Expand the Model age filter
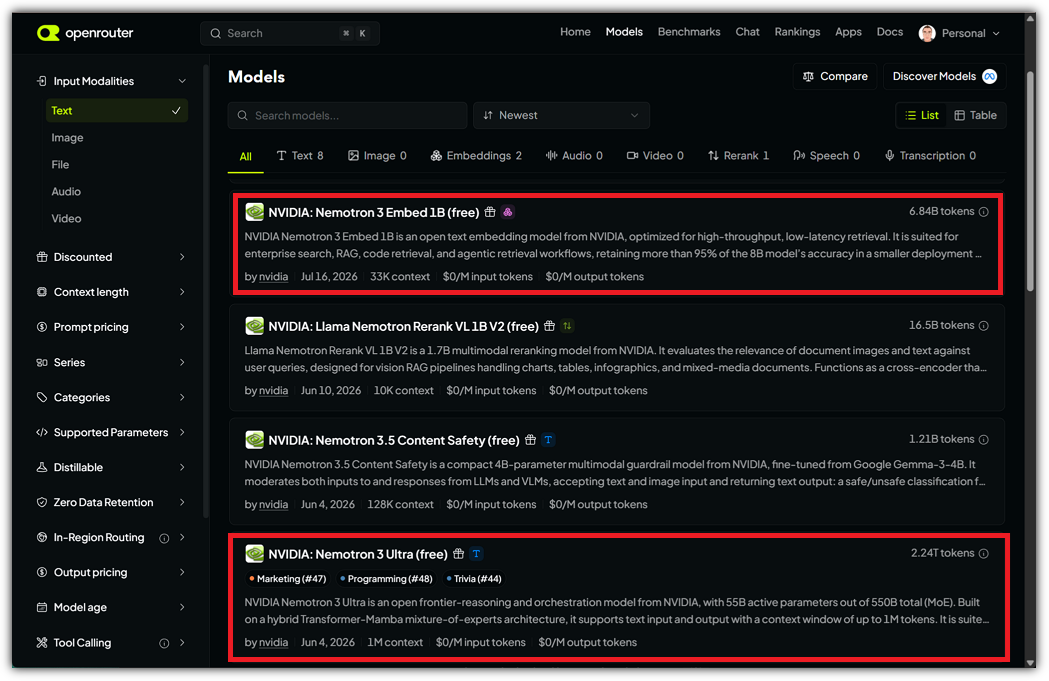 coord(182,607)
